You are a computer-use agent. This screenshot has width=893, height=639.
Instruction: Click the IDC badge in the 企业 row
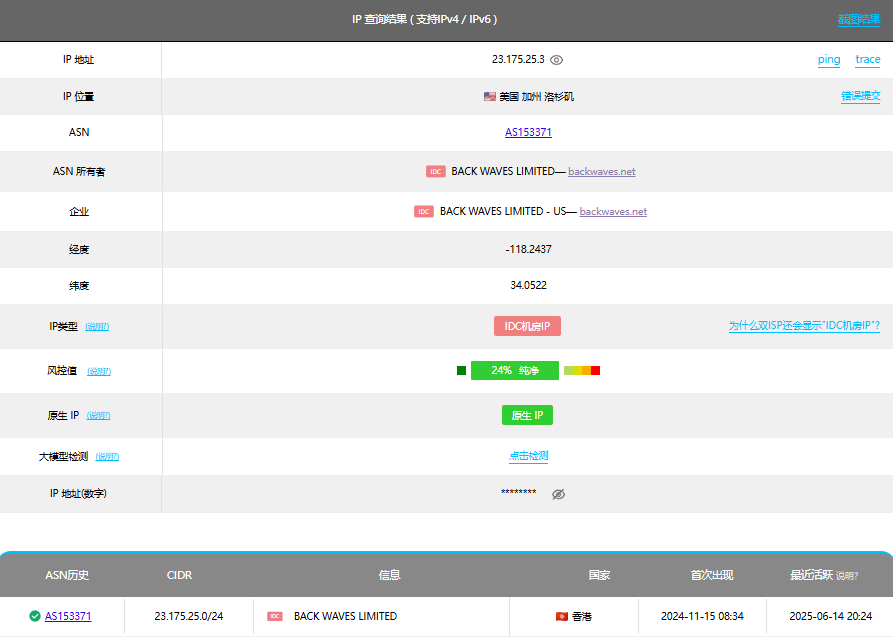coord(423,211)
